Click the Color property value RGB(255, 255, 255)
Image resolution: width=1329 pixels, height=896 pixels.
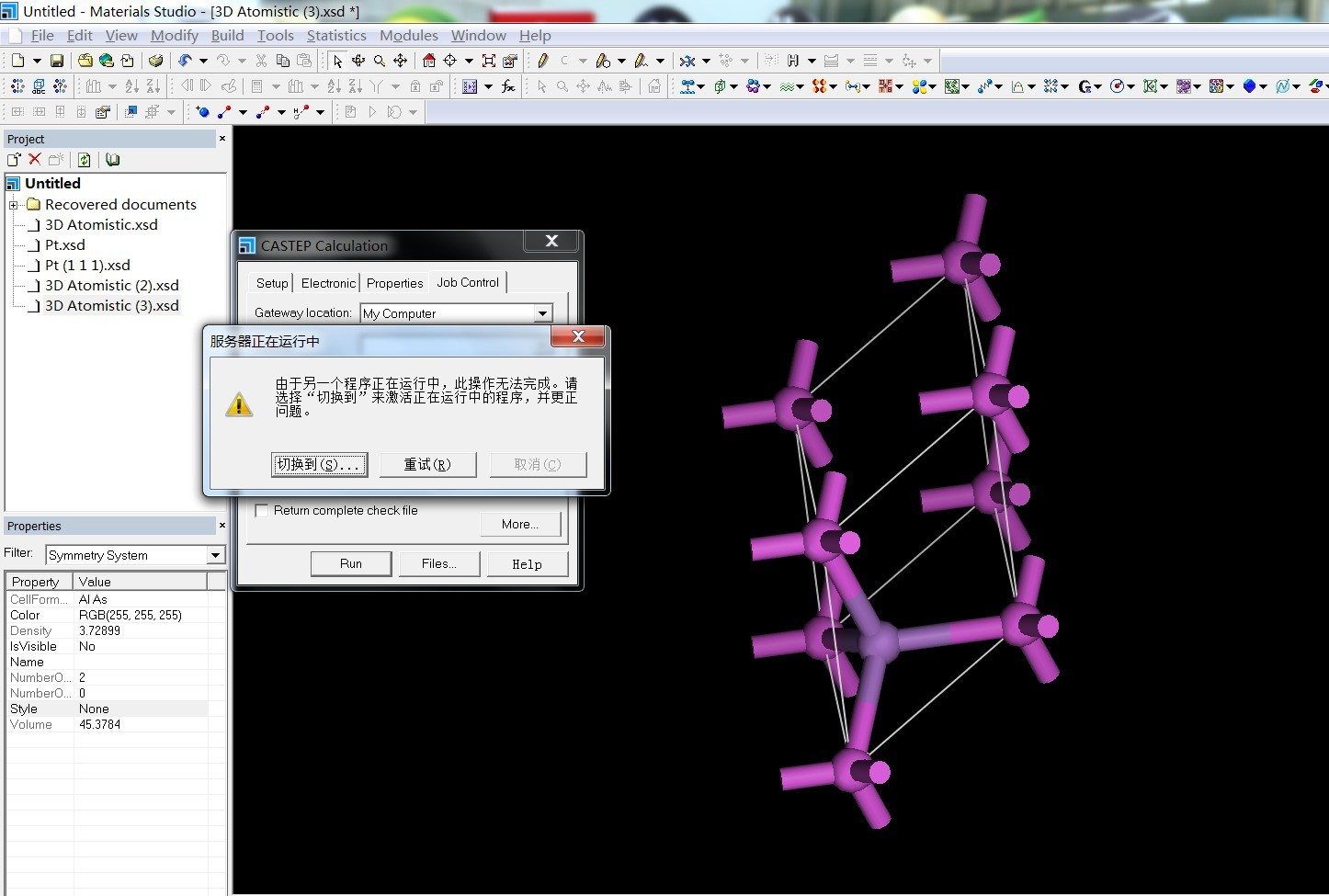[131, 615]
